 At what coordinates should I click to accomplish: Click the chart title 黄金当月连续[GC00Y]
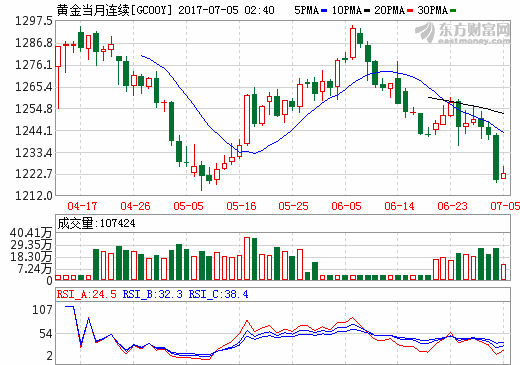[114, 10]
